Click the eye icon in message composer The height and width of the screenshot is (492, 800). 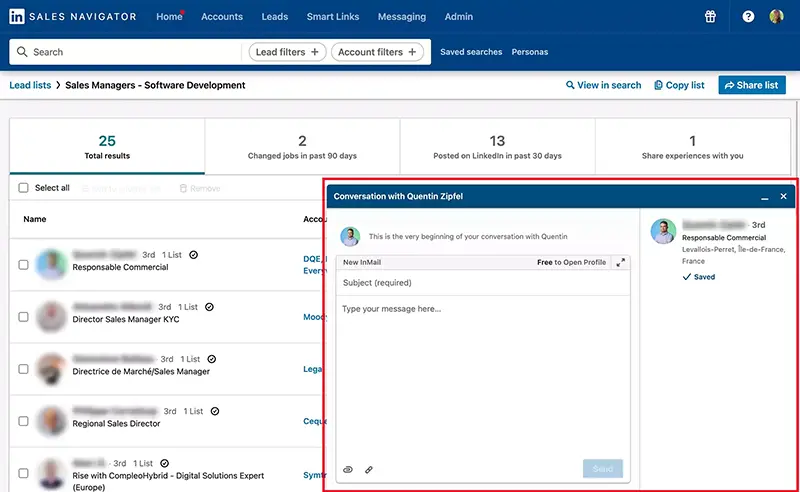[348, 470]
